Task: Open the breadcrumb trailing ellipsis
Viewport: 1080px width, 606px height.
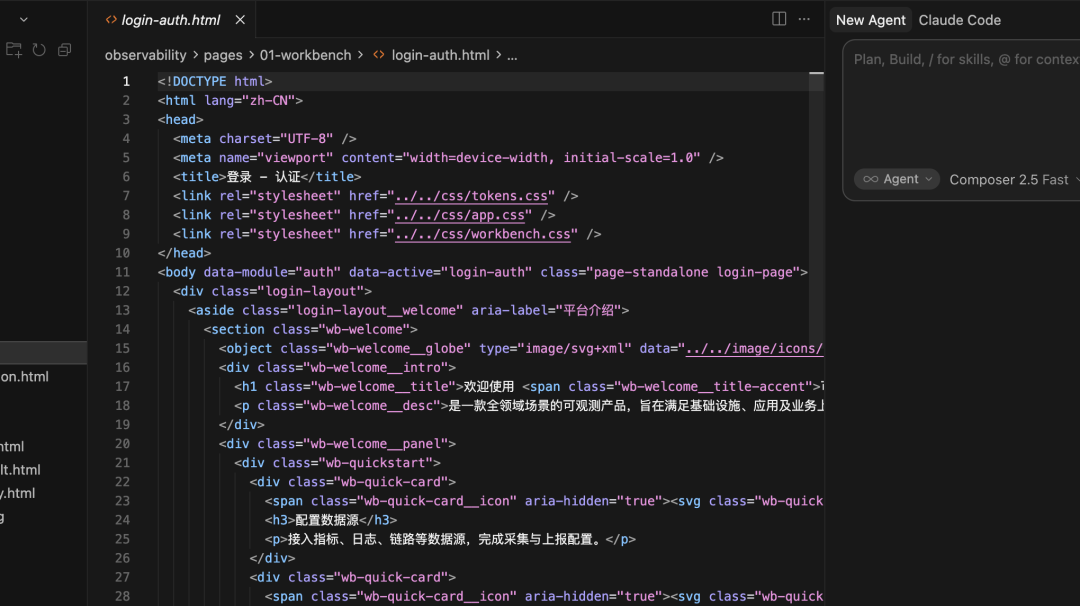Action: pos(512,55)
